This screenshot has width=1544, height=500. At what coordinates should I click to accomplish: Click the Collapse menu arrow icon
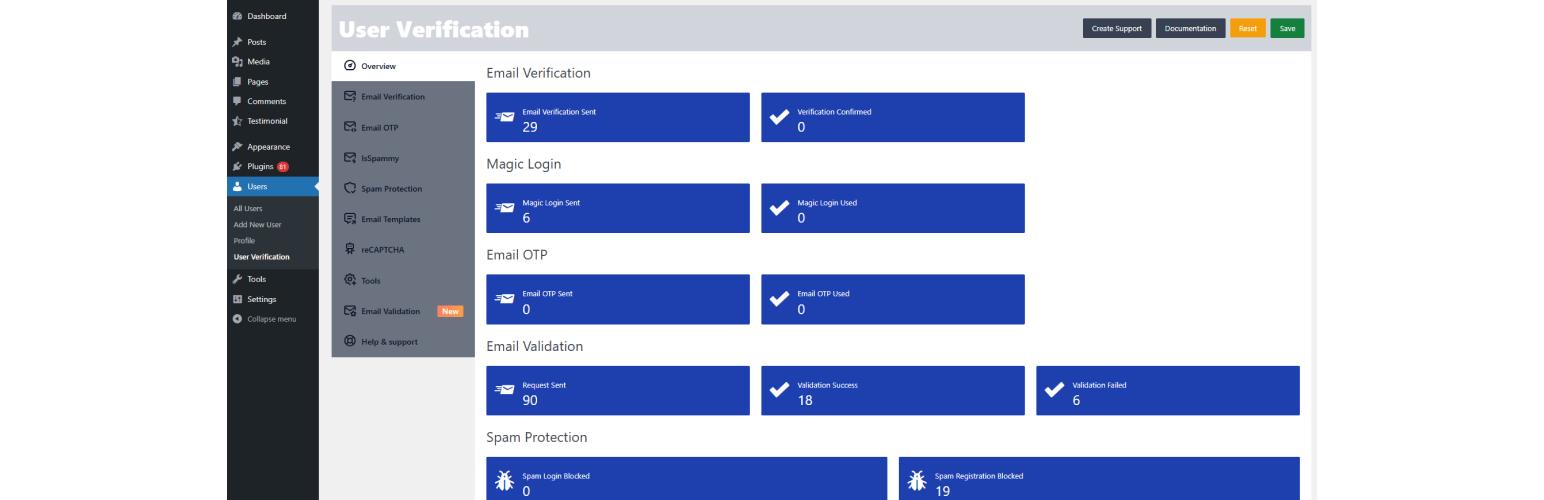click(x=237, y=319)
